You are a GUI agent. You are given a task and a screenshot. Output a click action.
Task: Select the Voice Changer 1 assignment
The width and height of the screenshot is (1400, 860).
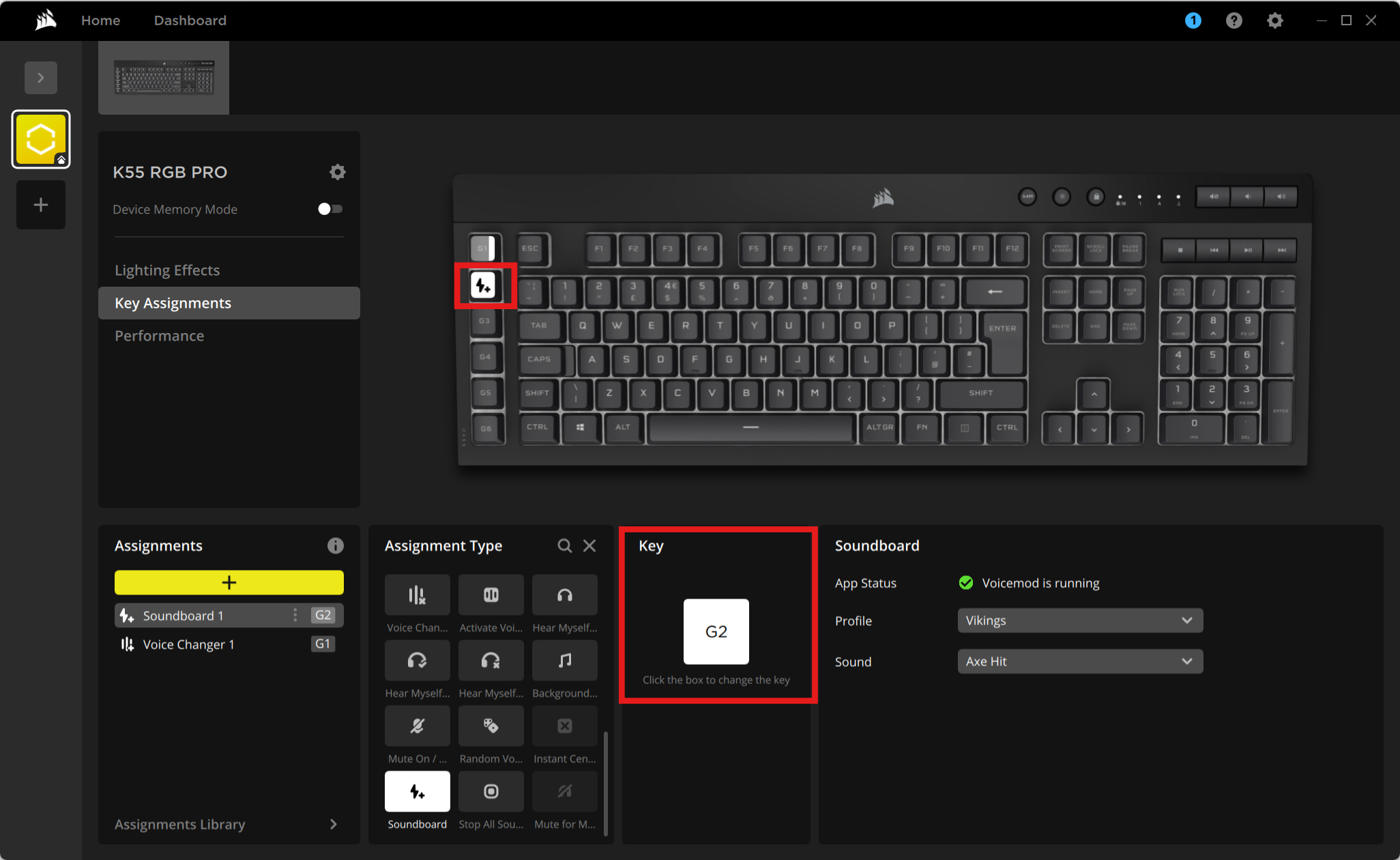coord(229,644)
